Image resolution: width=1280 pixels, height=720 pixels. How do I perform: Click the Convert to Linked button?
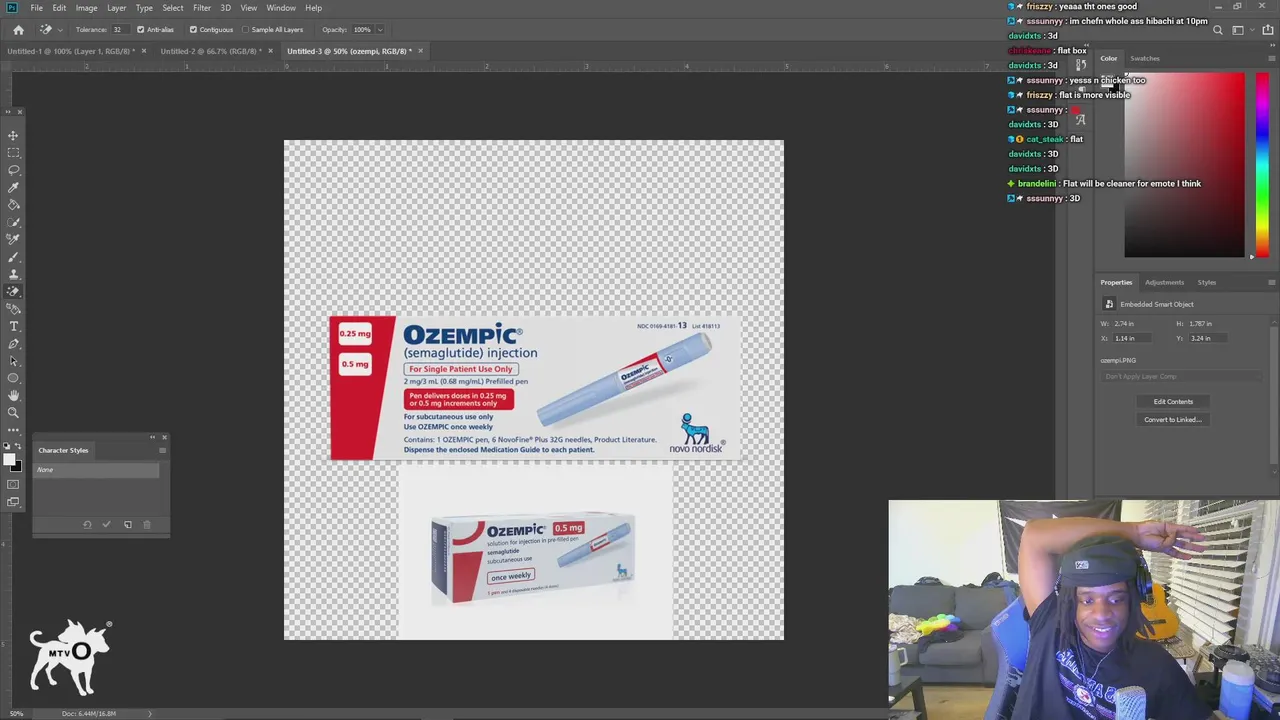click(1173, 420)
